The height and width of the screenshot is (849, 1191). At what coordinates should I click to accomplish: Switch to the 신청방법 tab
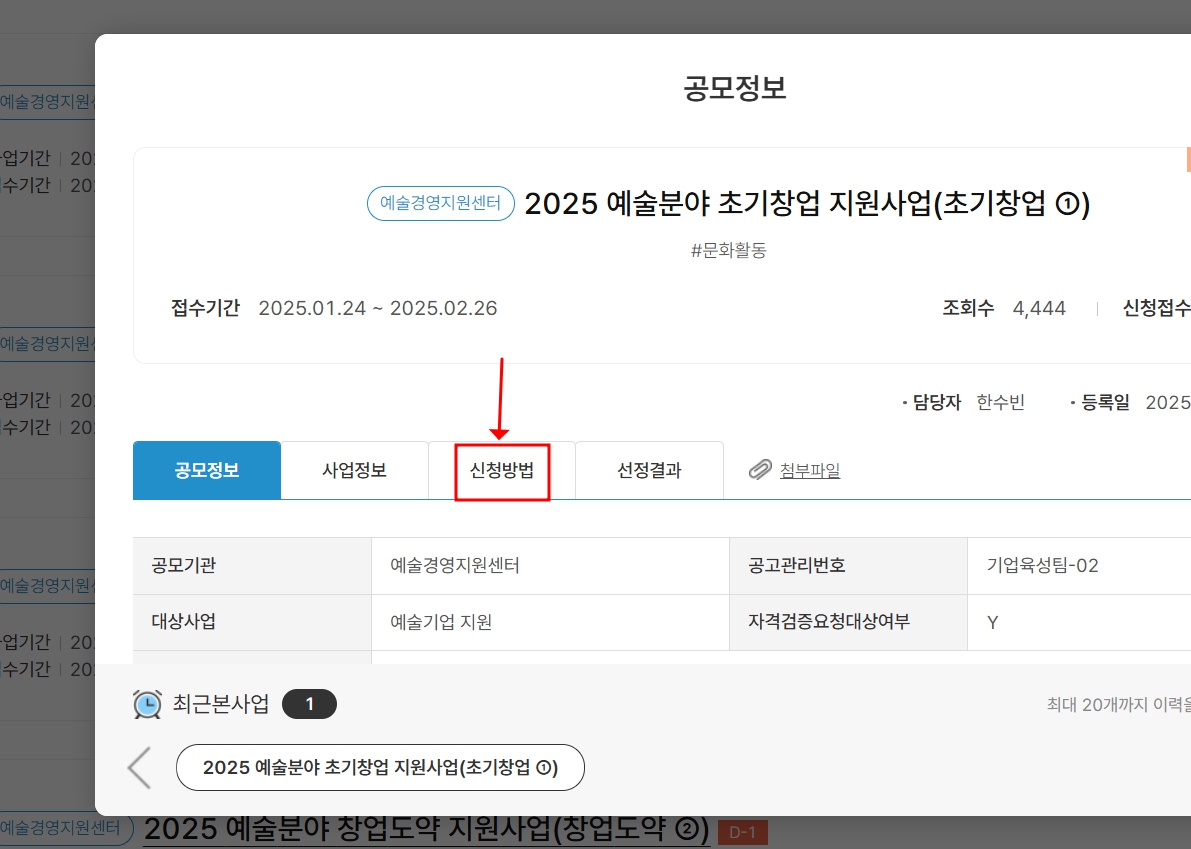[x=501, y=470]
